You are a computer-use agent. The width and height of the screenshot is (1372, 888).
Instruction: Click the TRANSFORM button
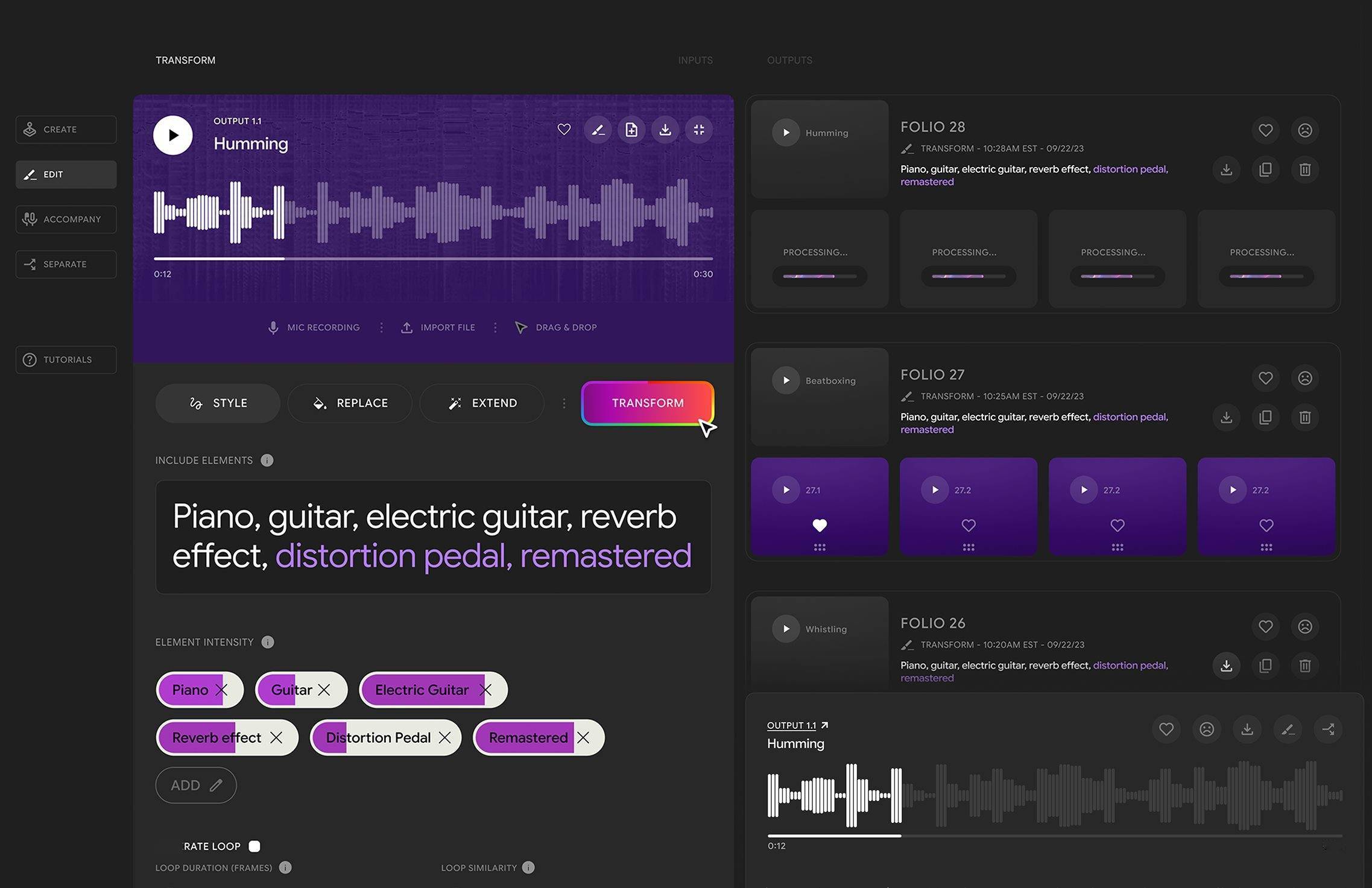click(x=648, y=402)
